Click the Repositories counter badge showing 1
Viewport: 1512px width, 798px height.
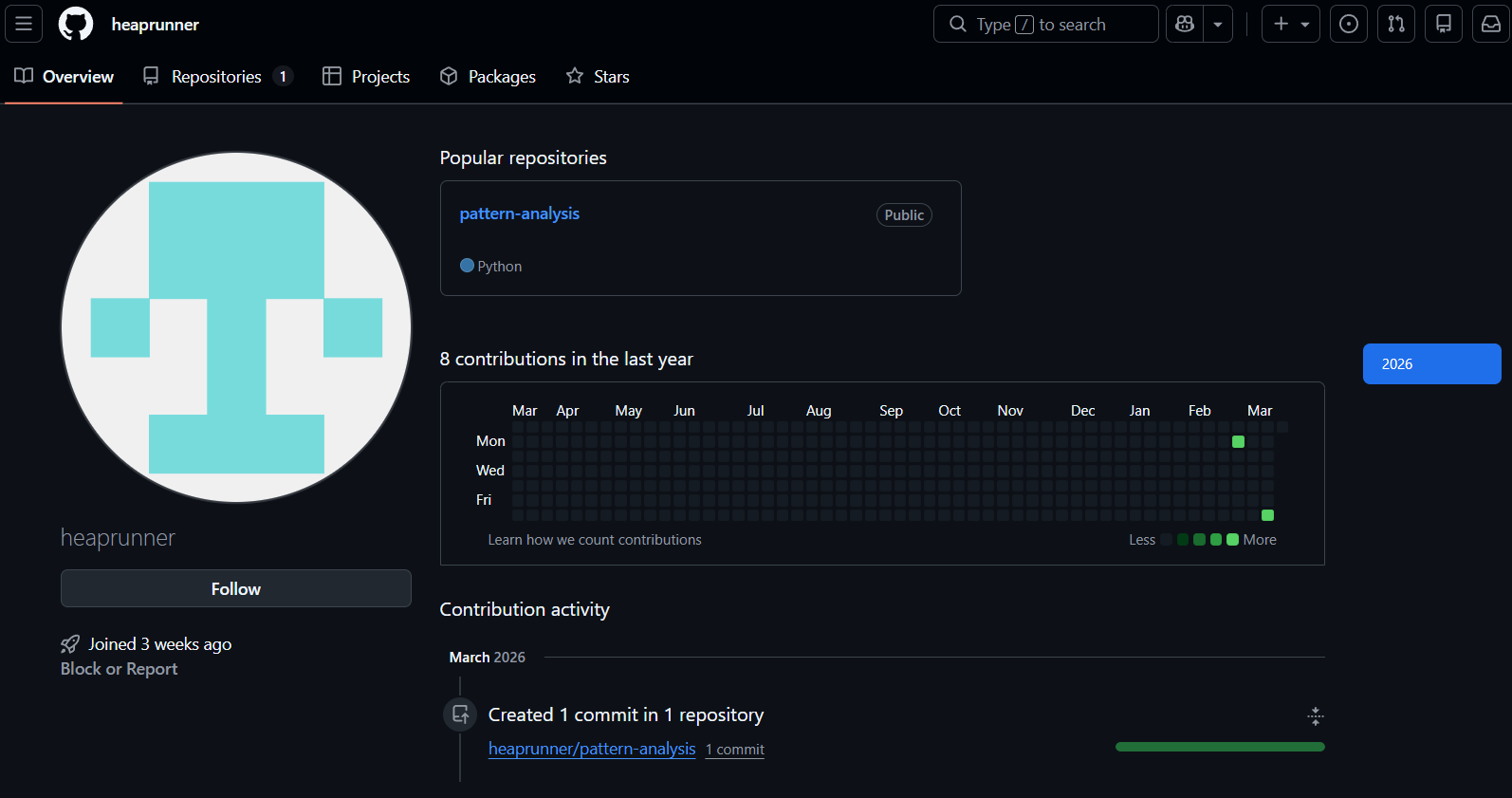[x=283, y=77]
